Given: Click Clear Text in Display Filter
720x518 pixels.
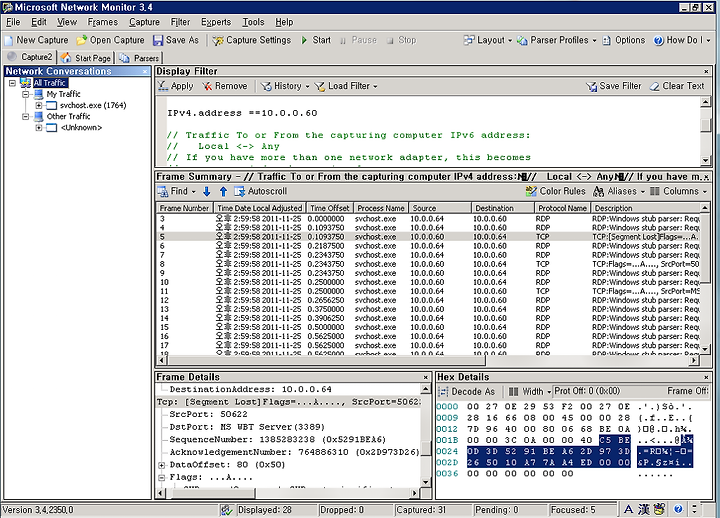Looking at the screenshot, I should [x=677, y=86].
